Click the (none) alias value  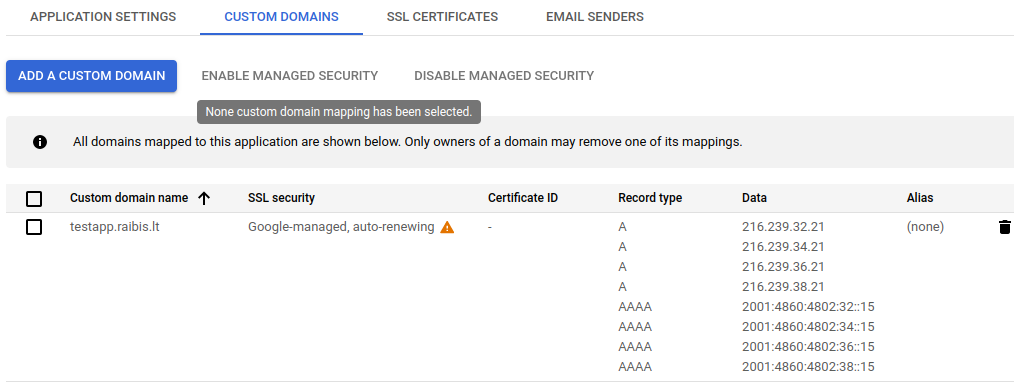click(x=925, y=227)
